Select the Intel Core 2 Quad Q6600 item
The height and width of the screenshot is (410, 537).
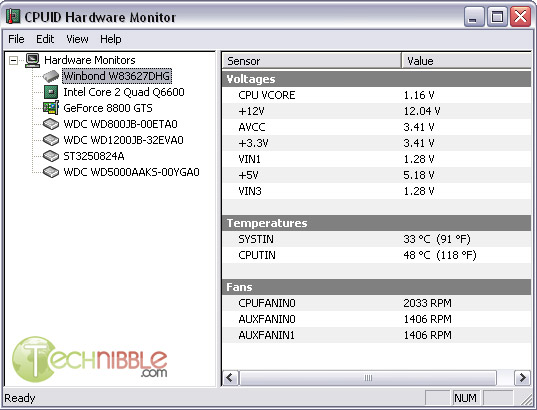(x=124, y=92)
